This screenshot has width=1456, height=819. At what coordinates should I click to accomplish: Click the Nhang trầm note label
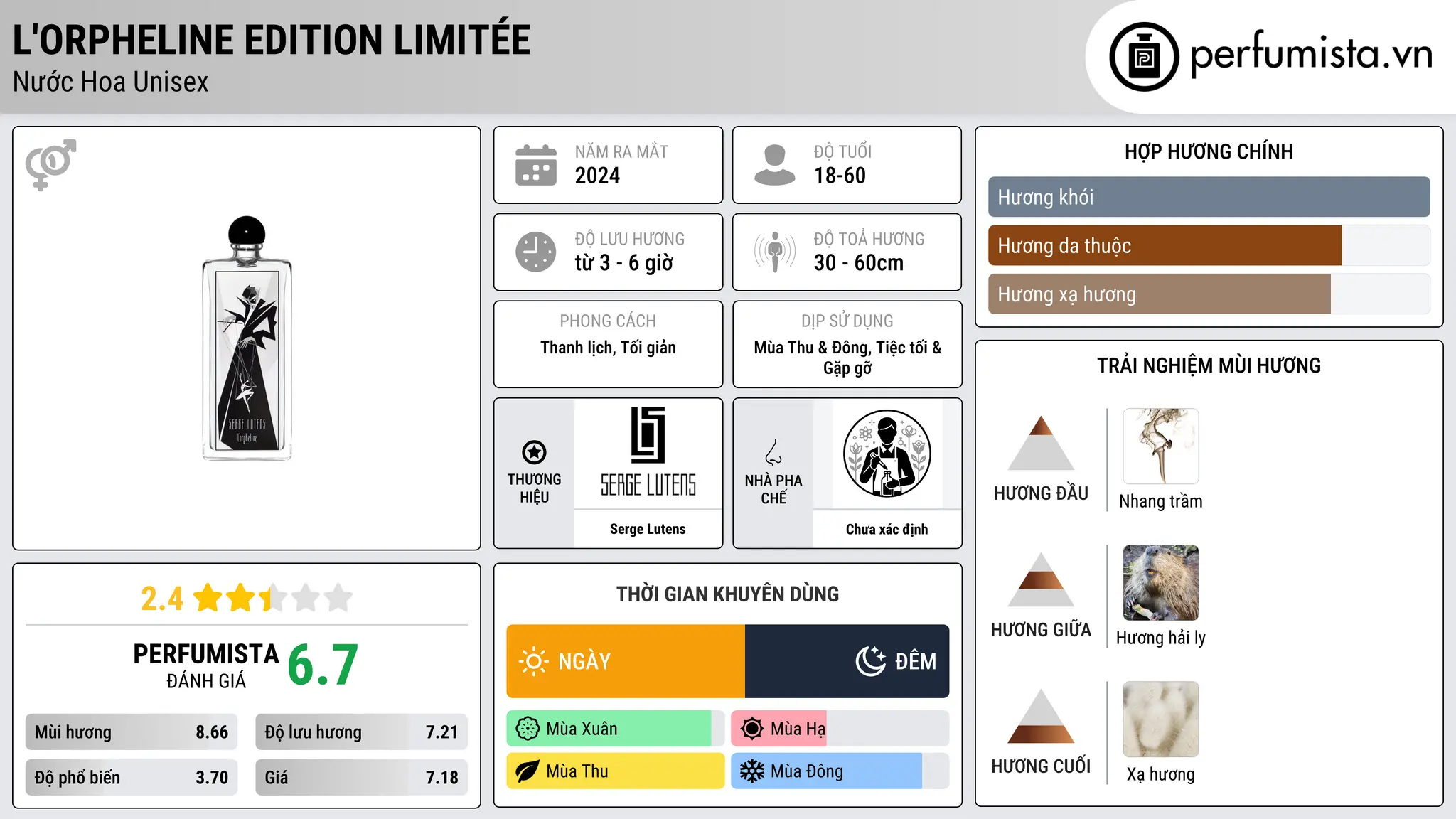click(x=1161, y=501)
